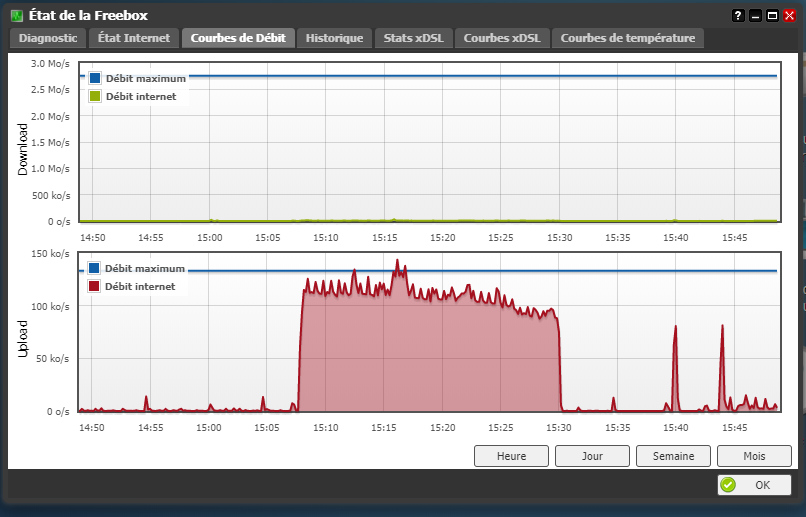Switch to État Internet tab
The width and height of the screenshot is (806, 517).
134,38
